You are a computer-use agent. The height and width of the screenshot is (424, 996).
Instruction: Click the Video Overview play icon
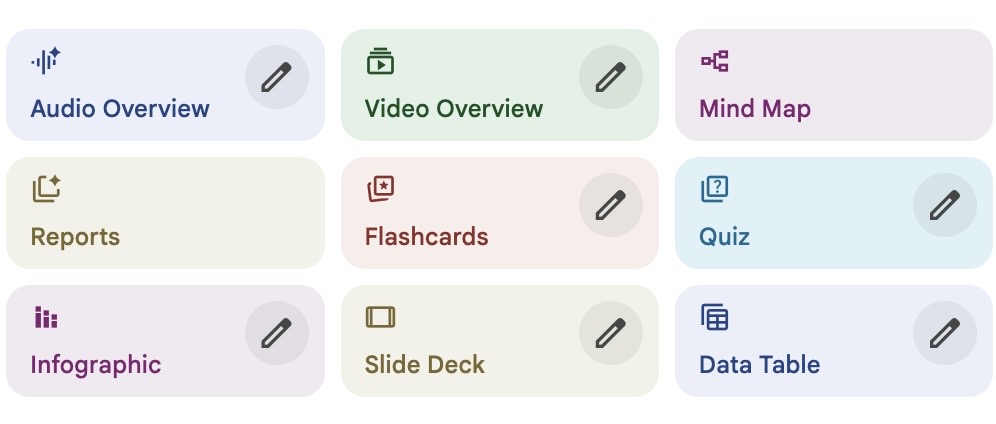tap(380, 61)
